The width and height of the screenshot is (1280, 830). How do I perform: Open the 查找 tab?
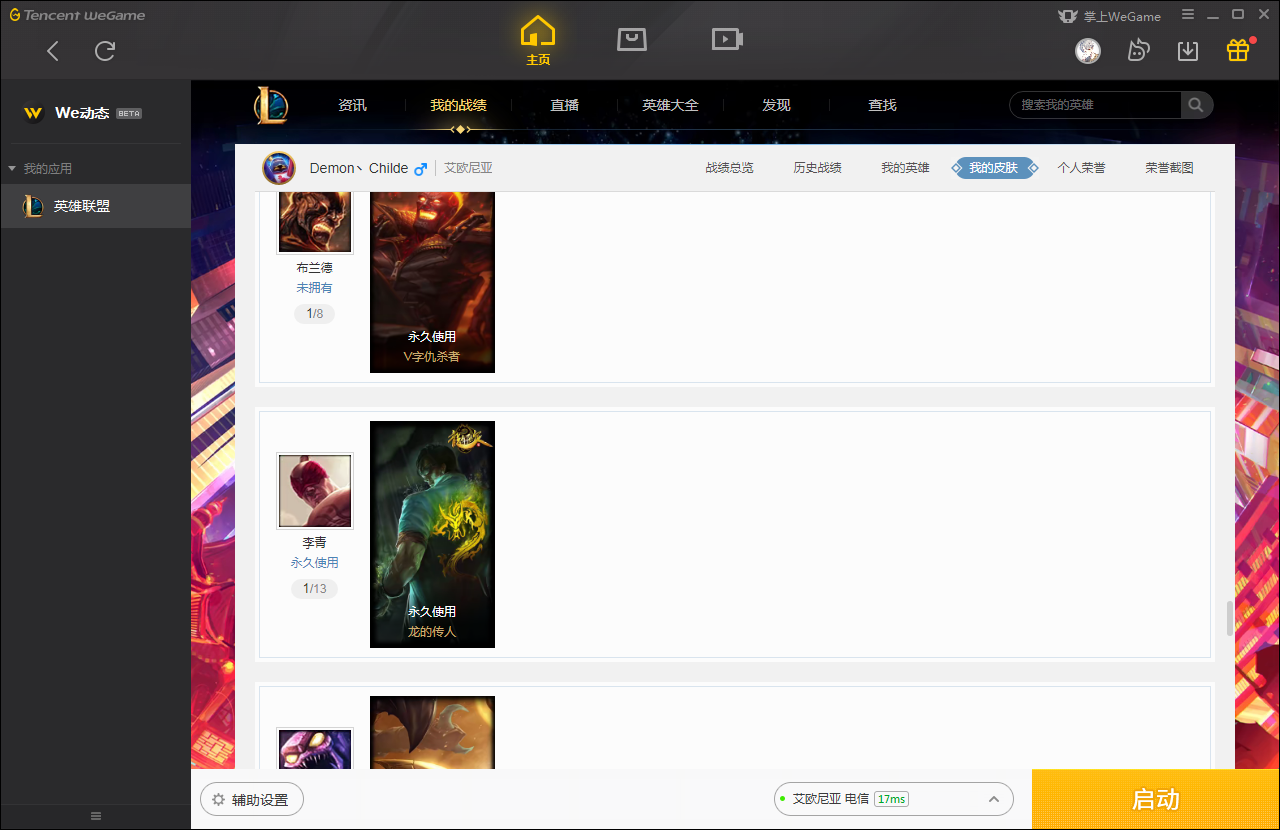pyautogui.click(x=882, y=105)
